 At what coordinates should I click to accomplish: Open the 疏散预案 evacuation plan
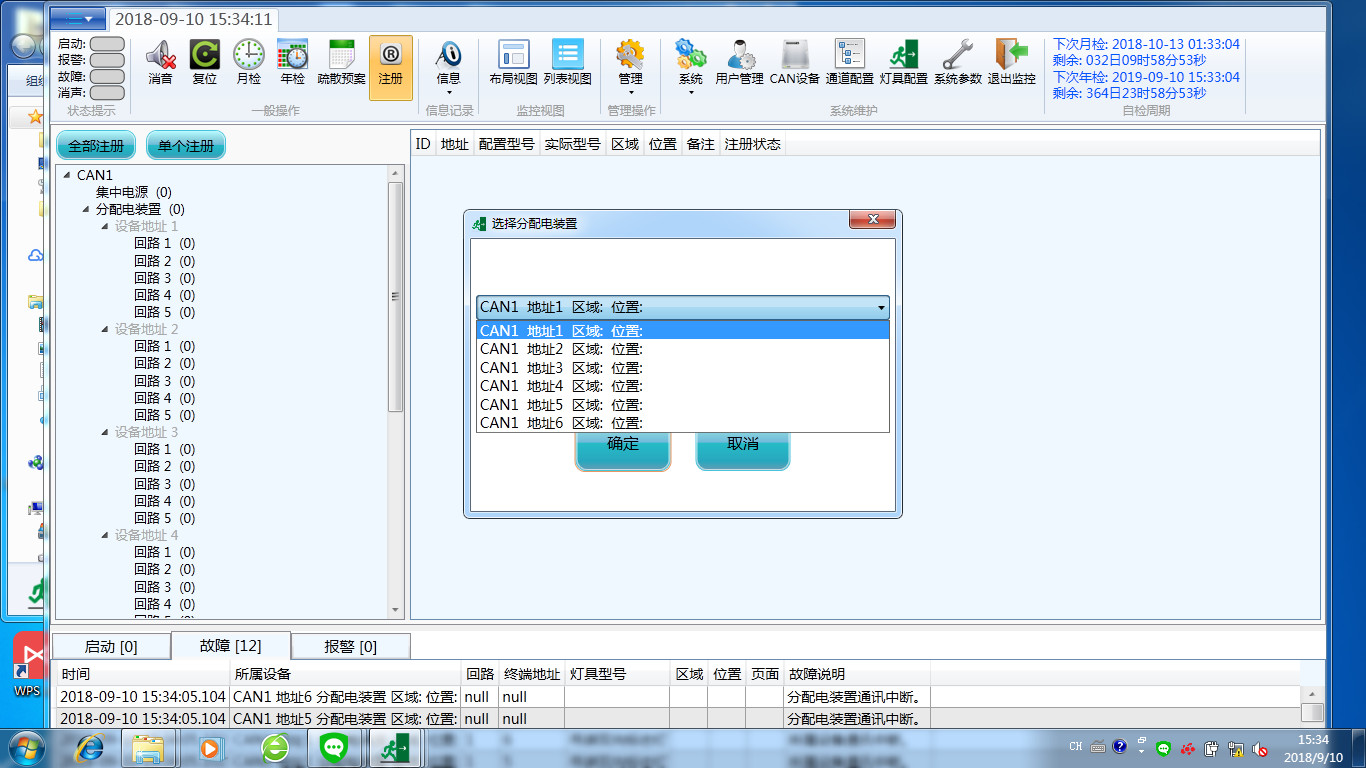pyautogui.click(x=341, y=62)
